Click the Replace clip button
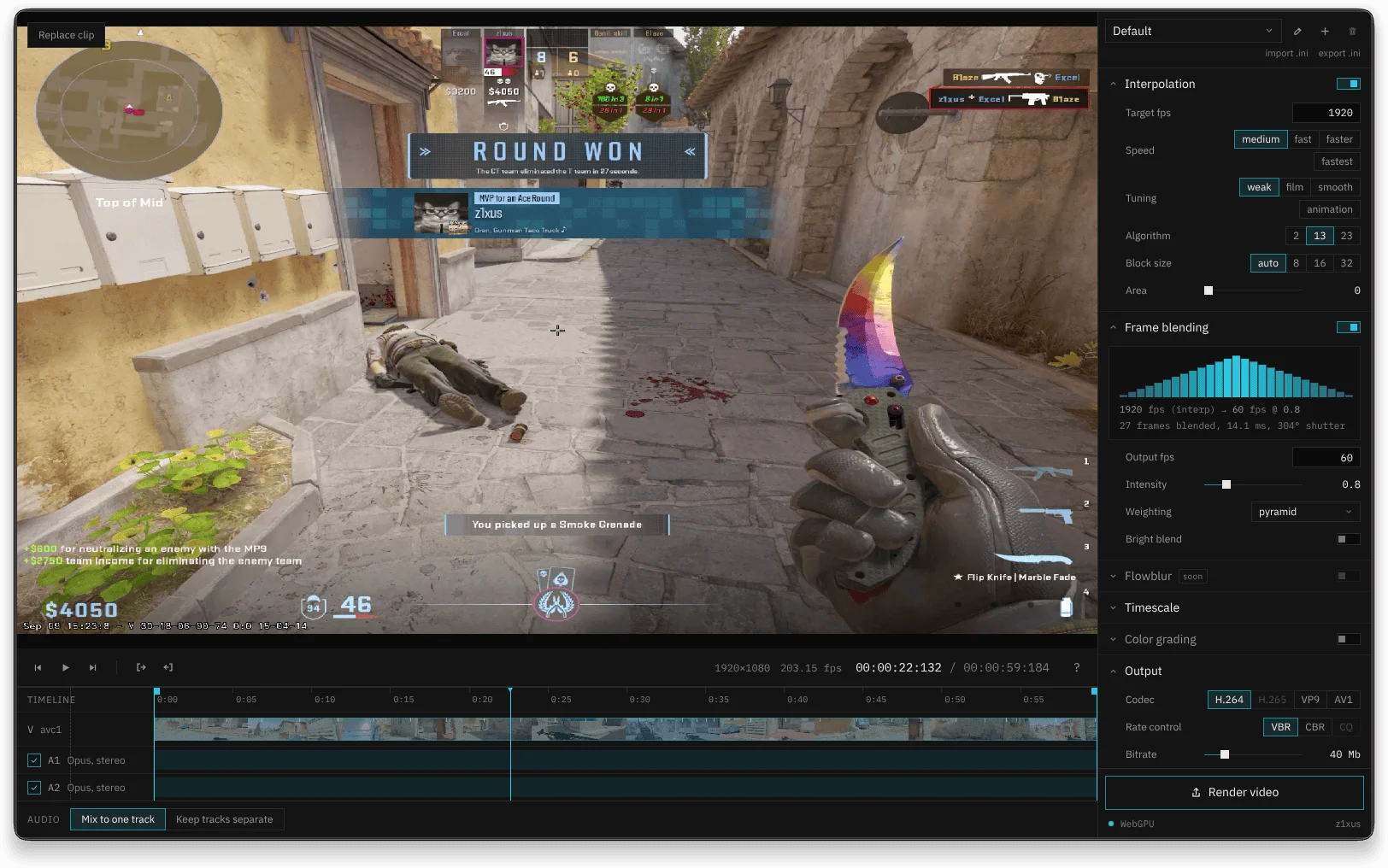 point(66,35)
